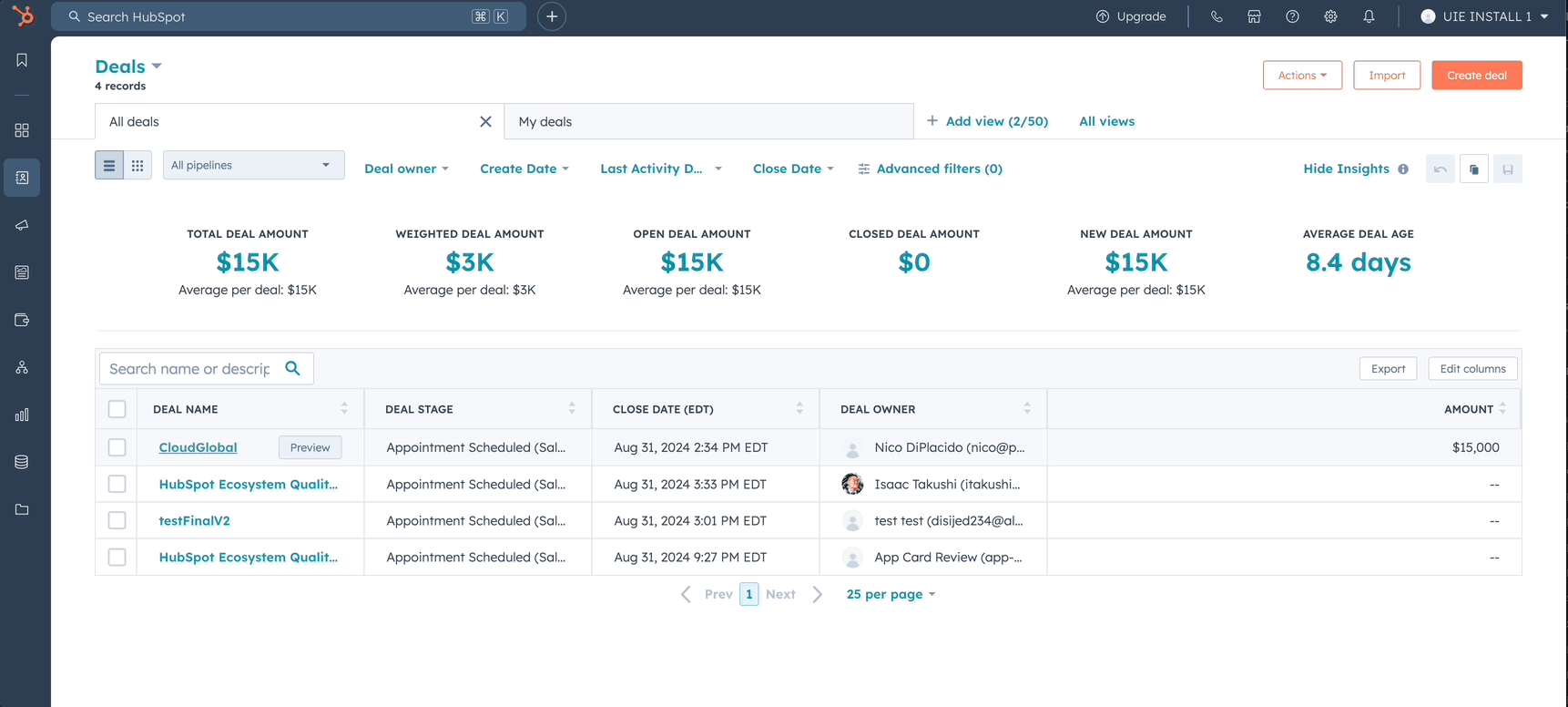Check the testFinalV2 row checkbox
Viewport: 1568px width, 707px height.
pyautogui.click(x=117, y=520)
